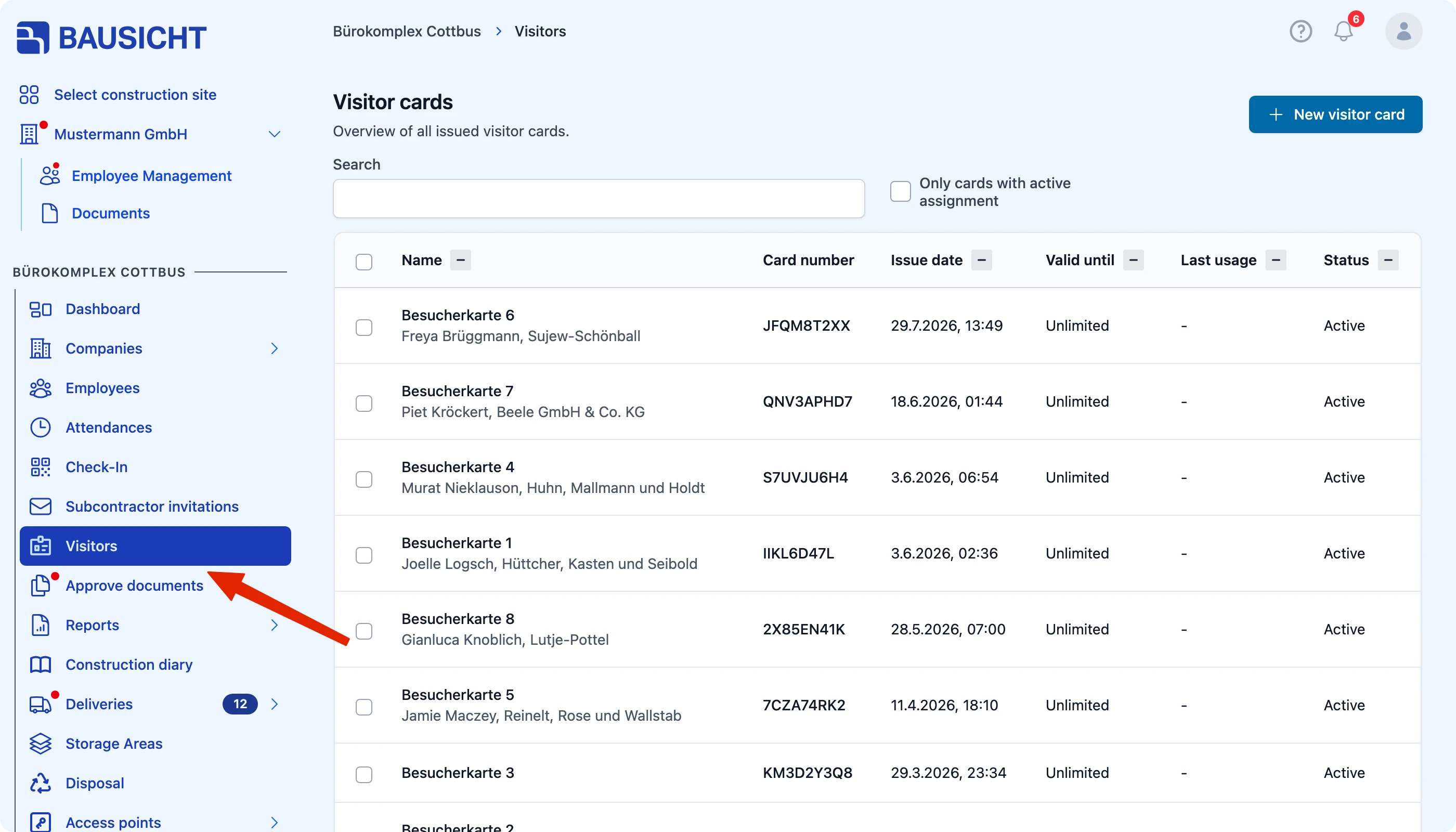Click card number QNV3APHD7
1456x832 pixels.
point(807,402)
